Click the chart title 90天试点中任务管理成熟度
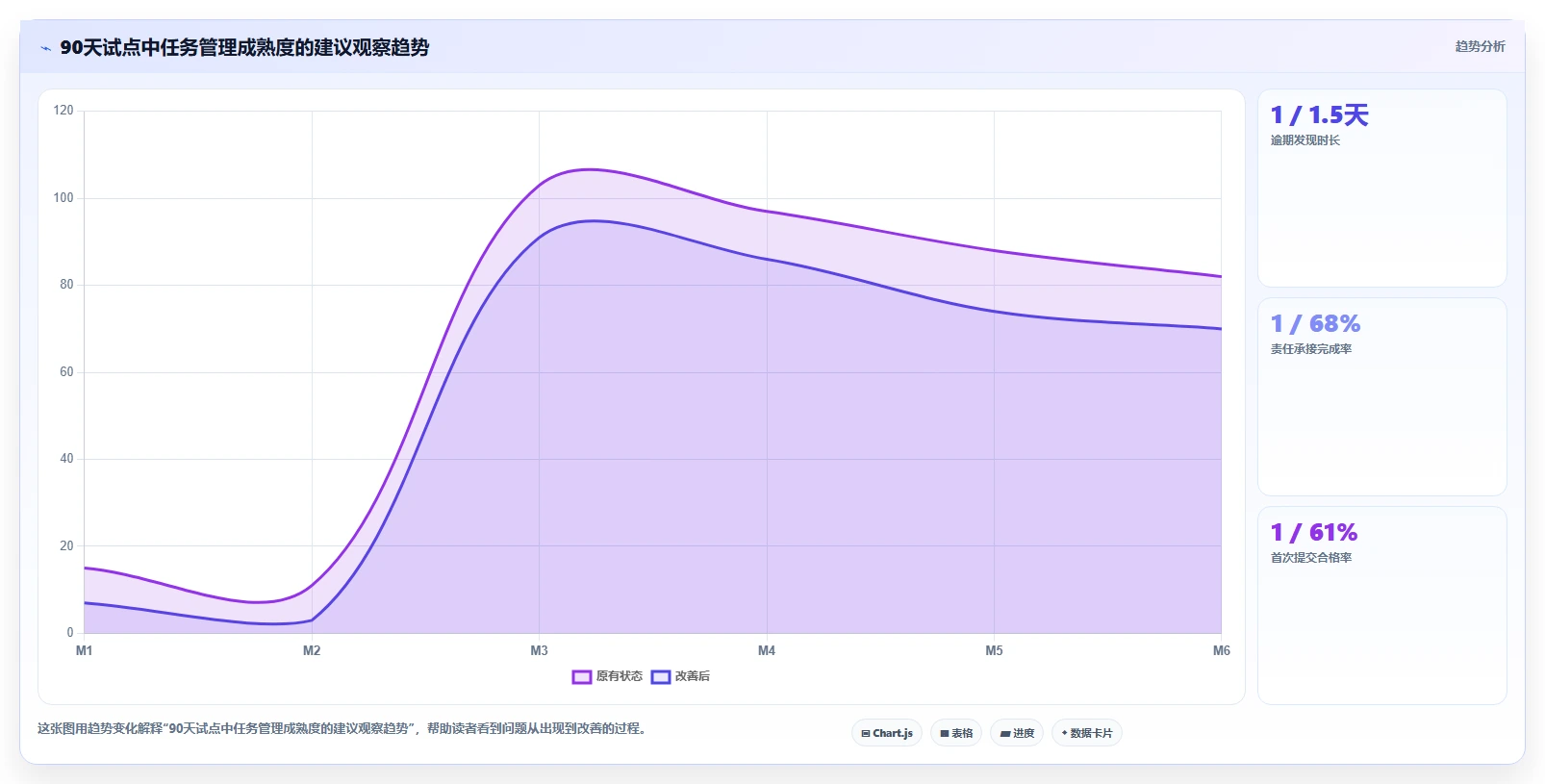This screenshot has height=784, width=1545. tap(244, 47)
